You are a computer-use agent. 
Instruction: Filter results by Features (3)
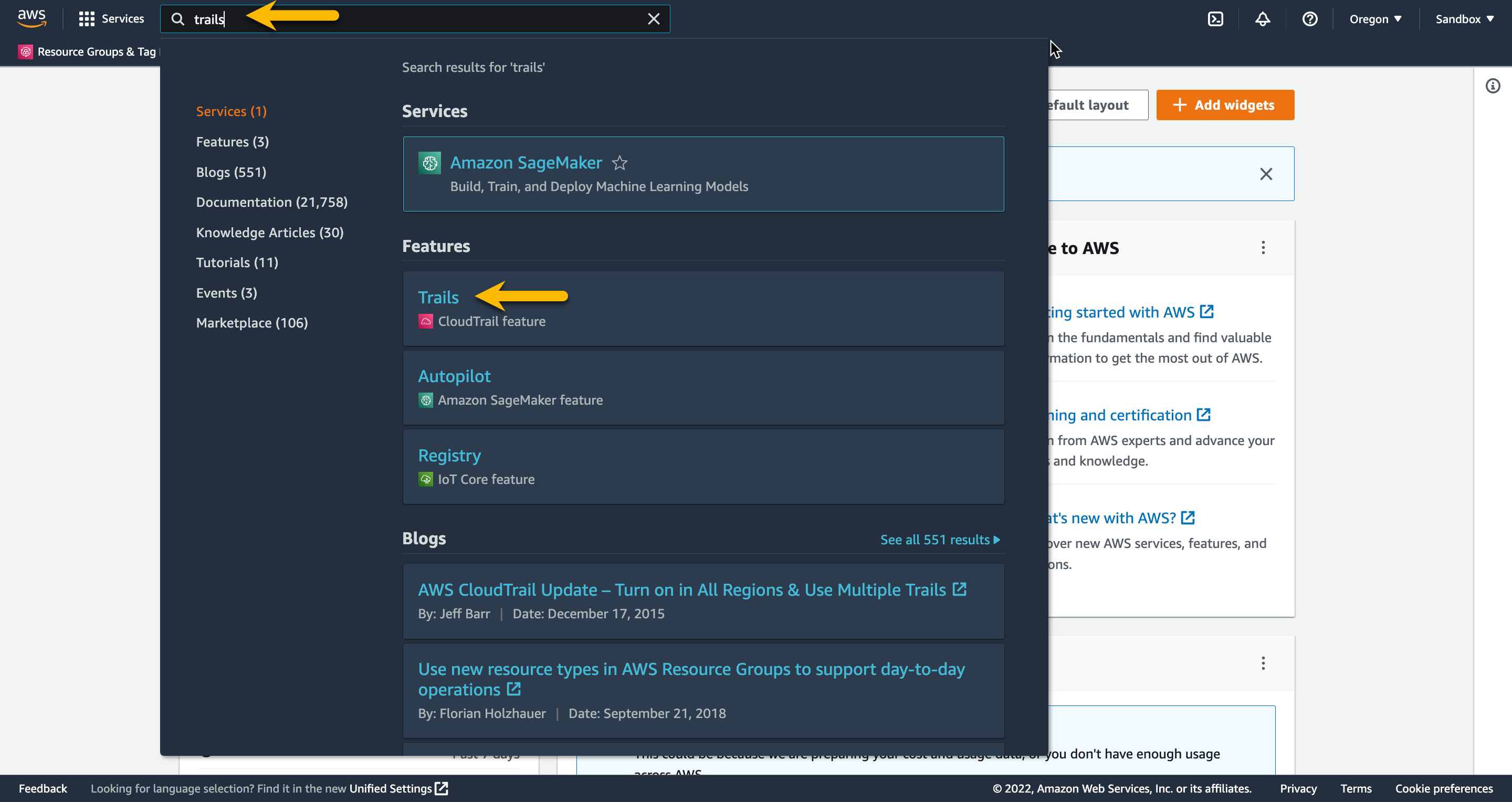tap(232, 141)
